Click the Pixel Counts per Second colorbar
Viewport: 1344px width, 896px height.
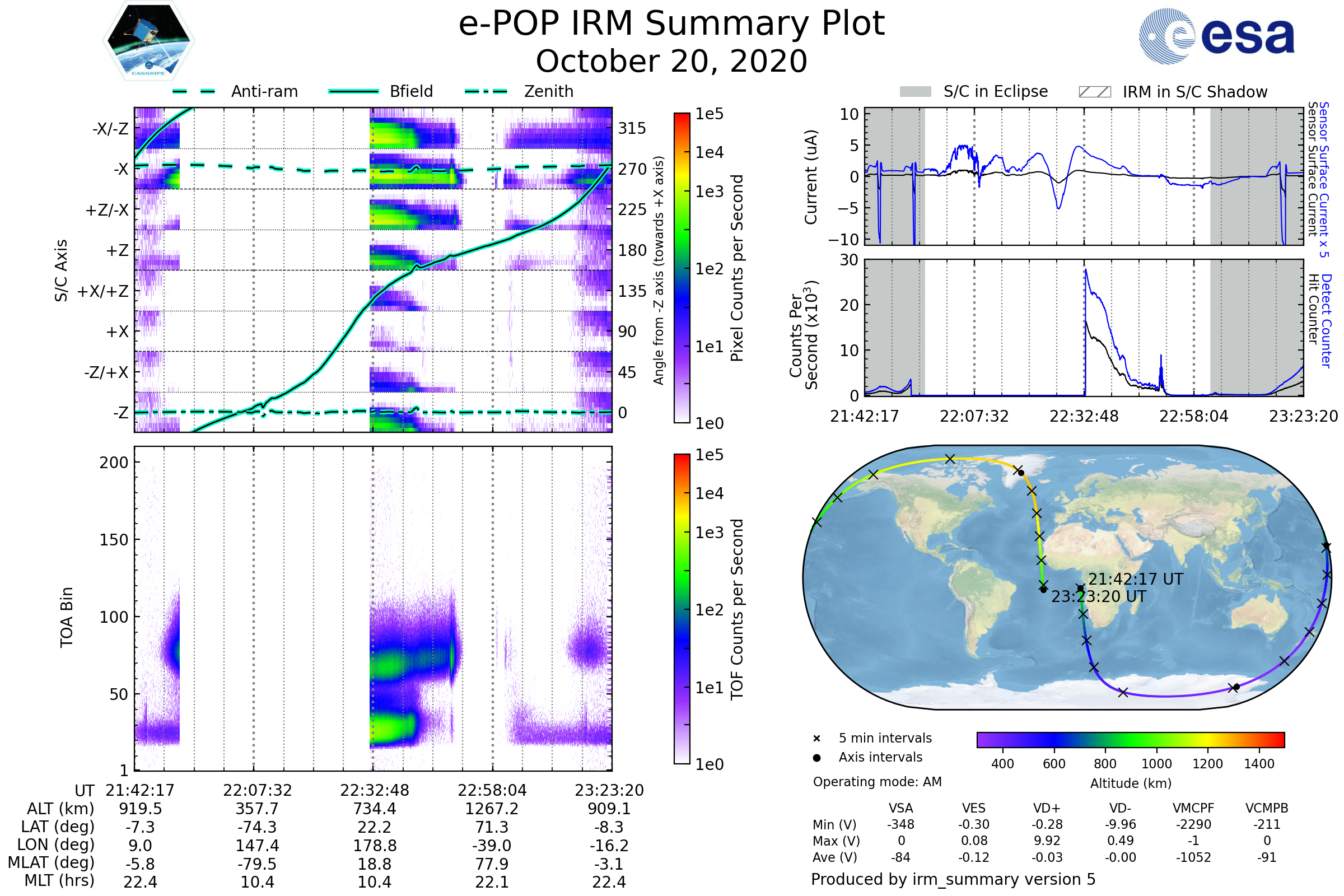(682, 268)
